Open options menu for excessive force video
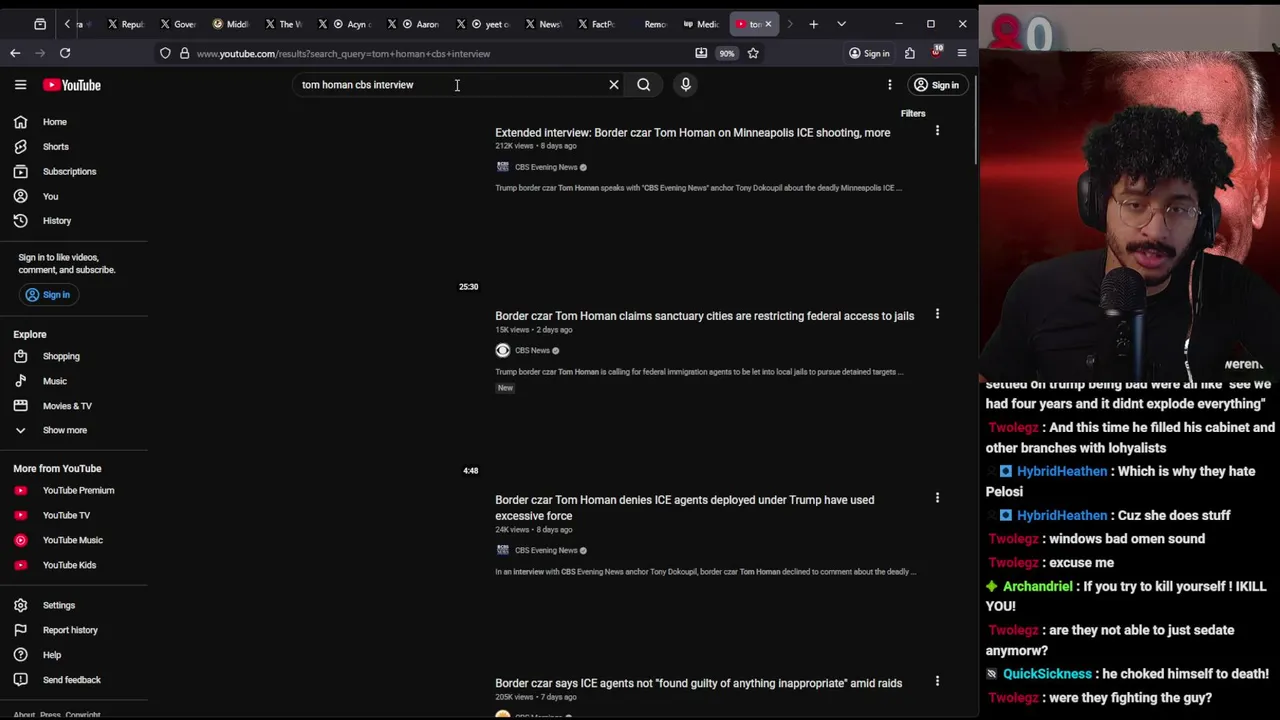Viewport: 1280px width, 720px height. point(937,498)
